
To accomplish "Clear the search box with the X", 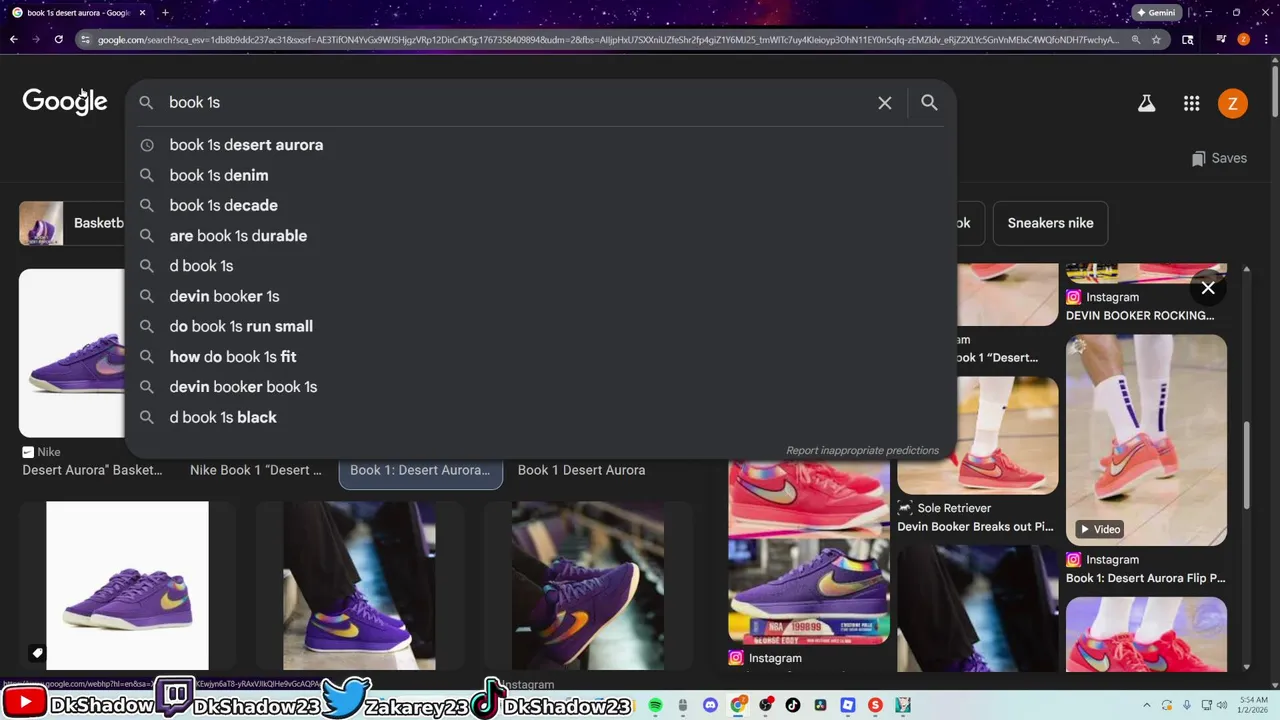I will [884, 103].
